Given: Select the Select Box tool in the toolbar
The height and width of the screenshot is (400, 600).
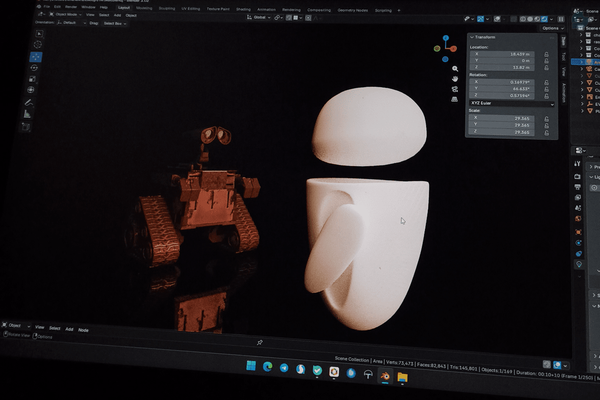Looking at the screenshot, I should pos(39,34).
